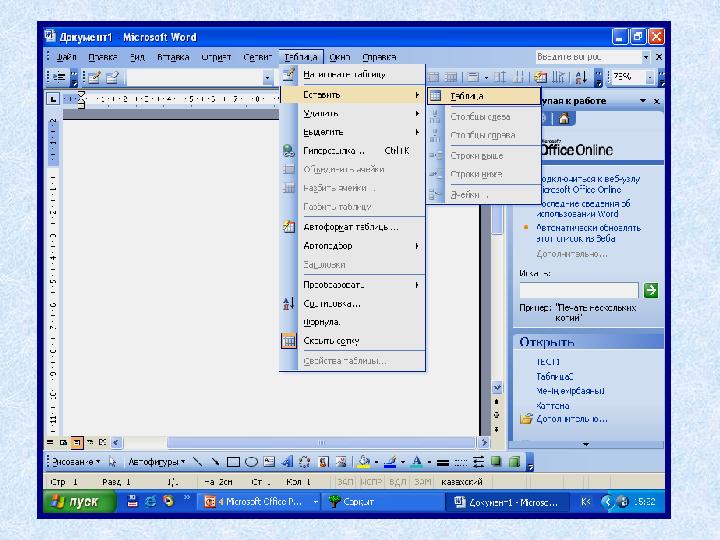Choose Автоформат таблицы menu item
The height and width of the screenshot is (540, 720).
click(352, 227)
